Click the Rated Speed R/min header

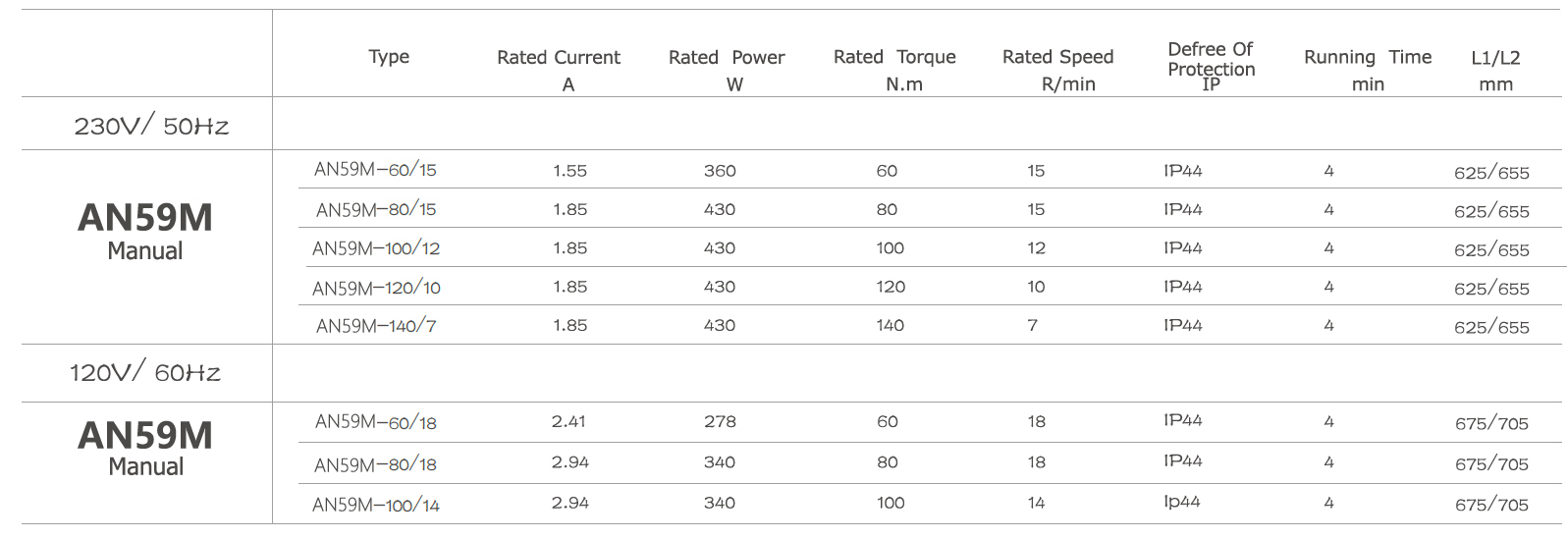(1058, 70)
